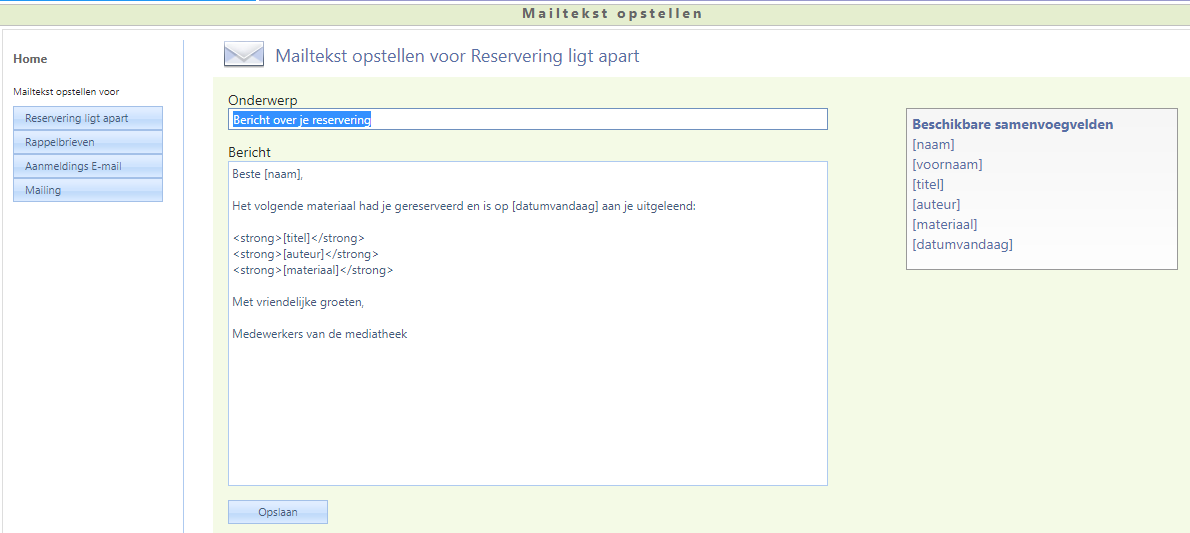The height and width of the screenshot is (533, 1190).
Task: Add the [materiaal] merge field
Action: click(945, 225)
